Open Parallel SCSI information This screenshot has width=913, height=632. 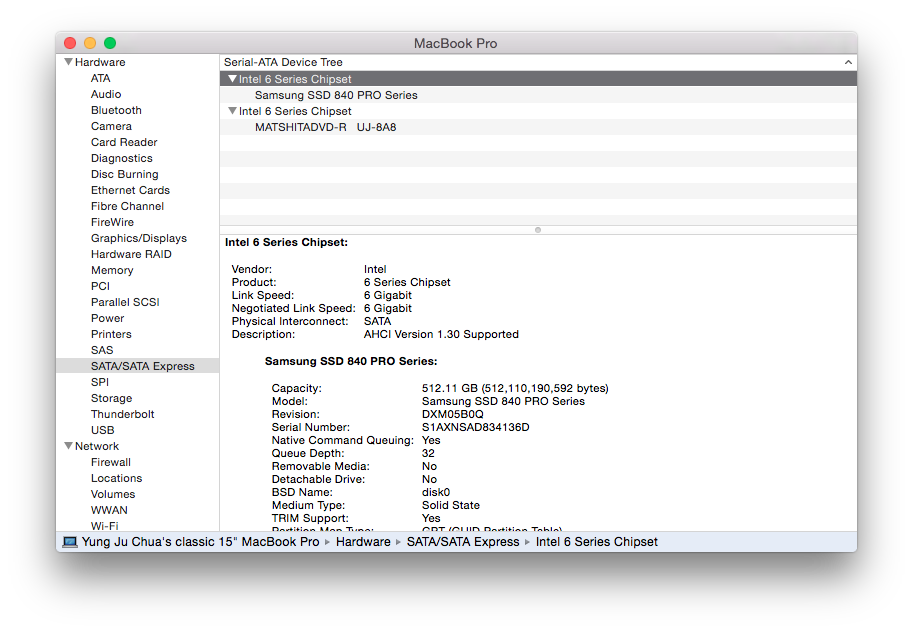pyautogui.click(x=125, y=302)
